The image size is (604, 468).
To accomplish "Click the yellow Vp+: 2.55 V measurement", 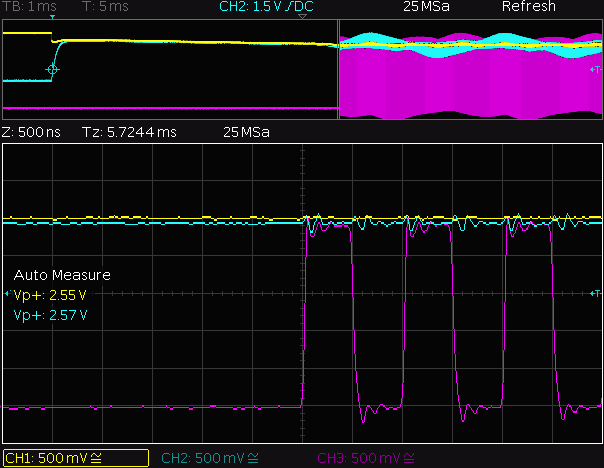I will [x=50, y=295].
